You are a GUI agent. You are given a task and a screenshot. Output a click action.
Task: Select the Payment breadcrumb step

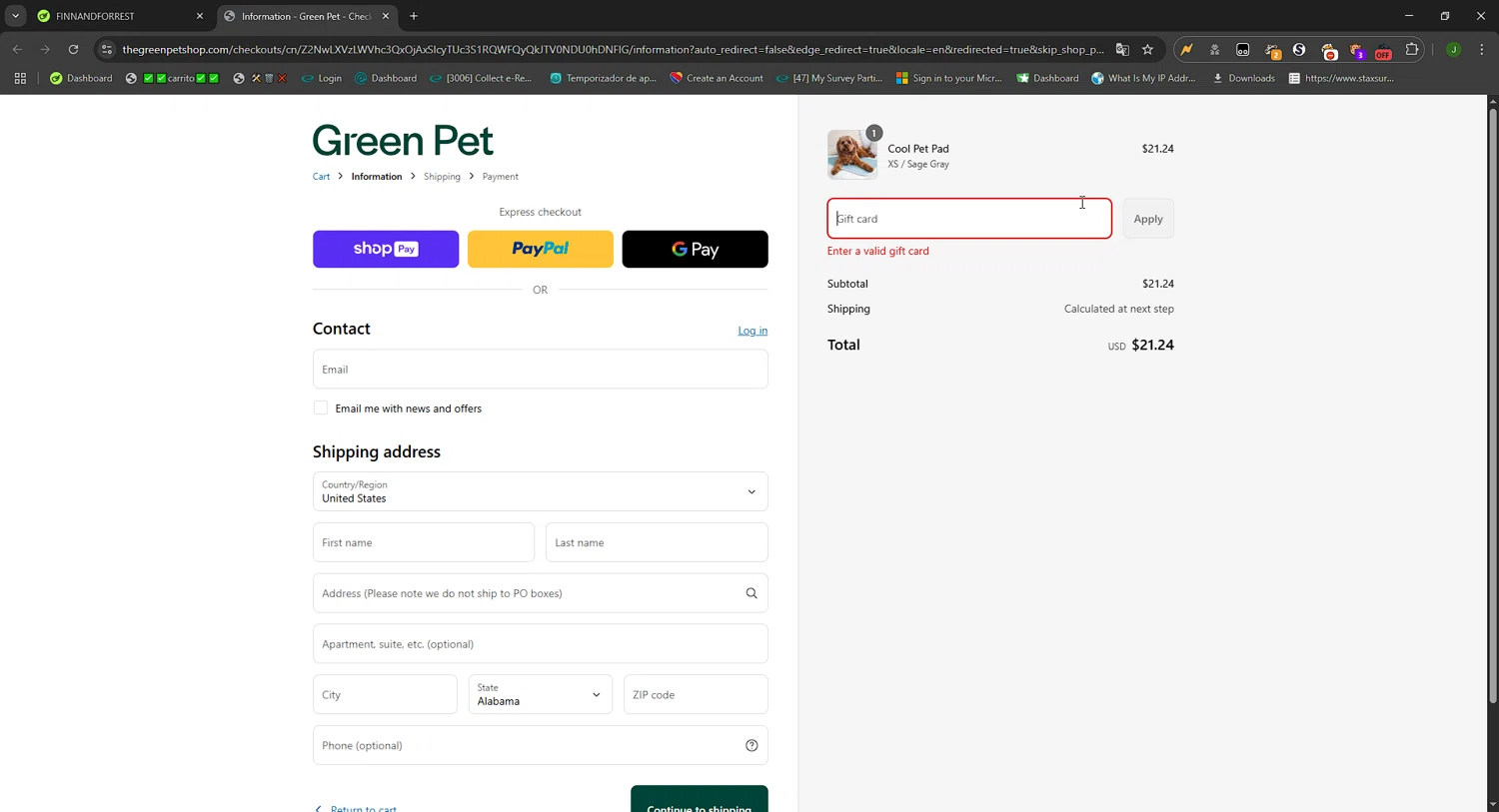coord(500,177)
